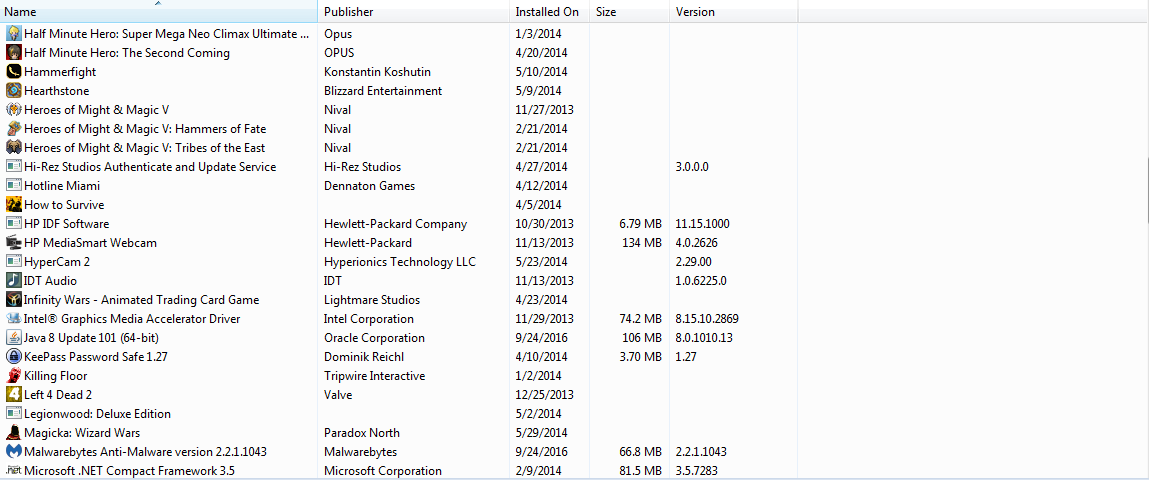Click the Heroes of Might & Magic V icon

pos(13,110)
